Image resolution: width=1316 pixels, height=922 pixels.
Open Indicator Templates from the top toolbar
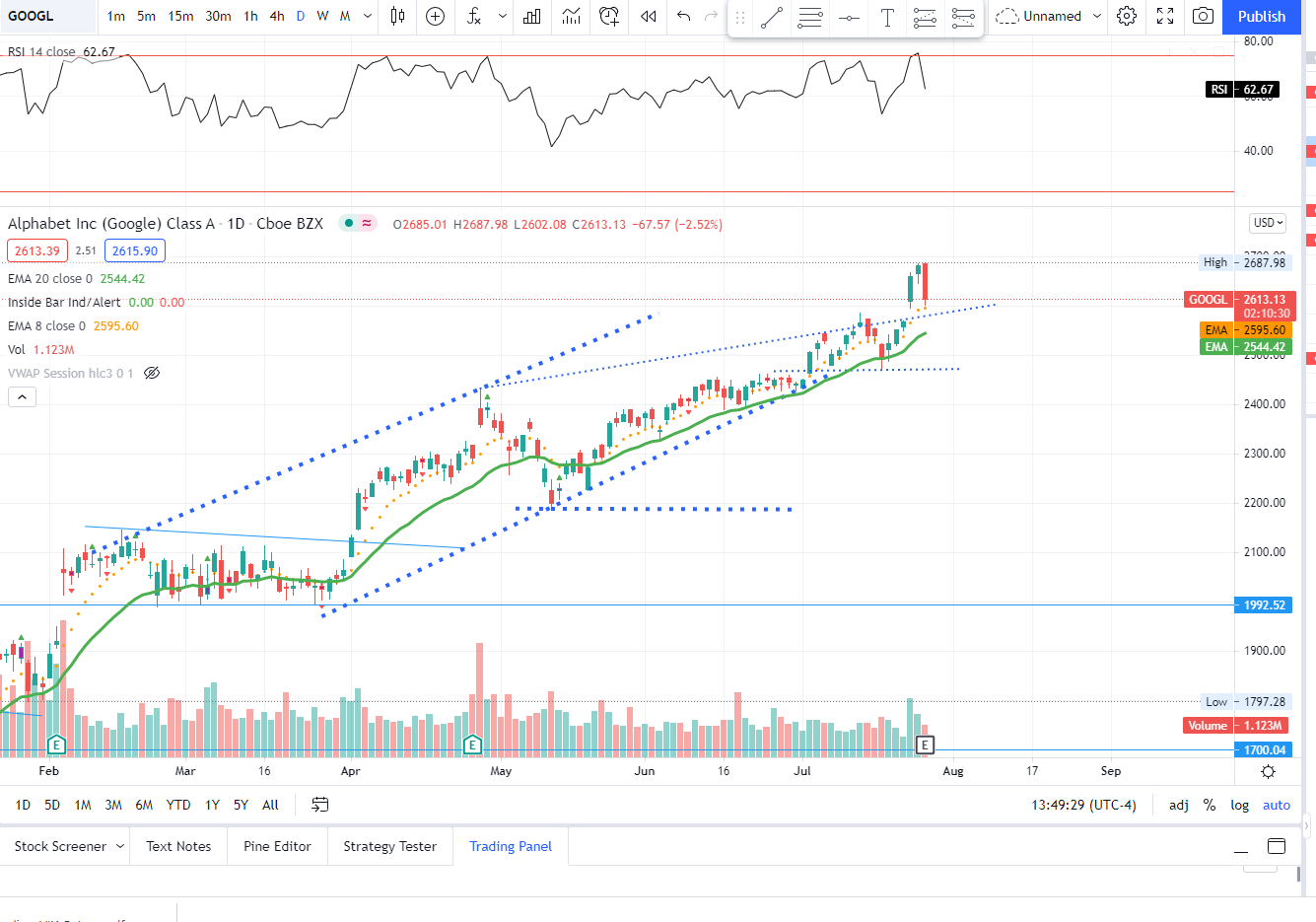point(571,16)
